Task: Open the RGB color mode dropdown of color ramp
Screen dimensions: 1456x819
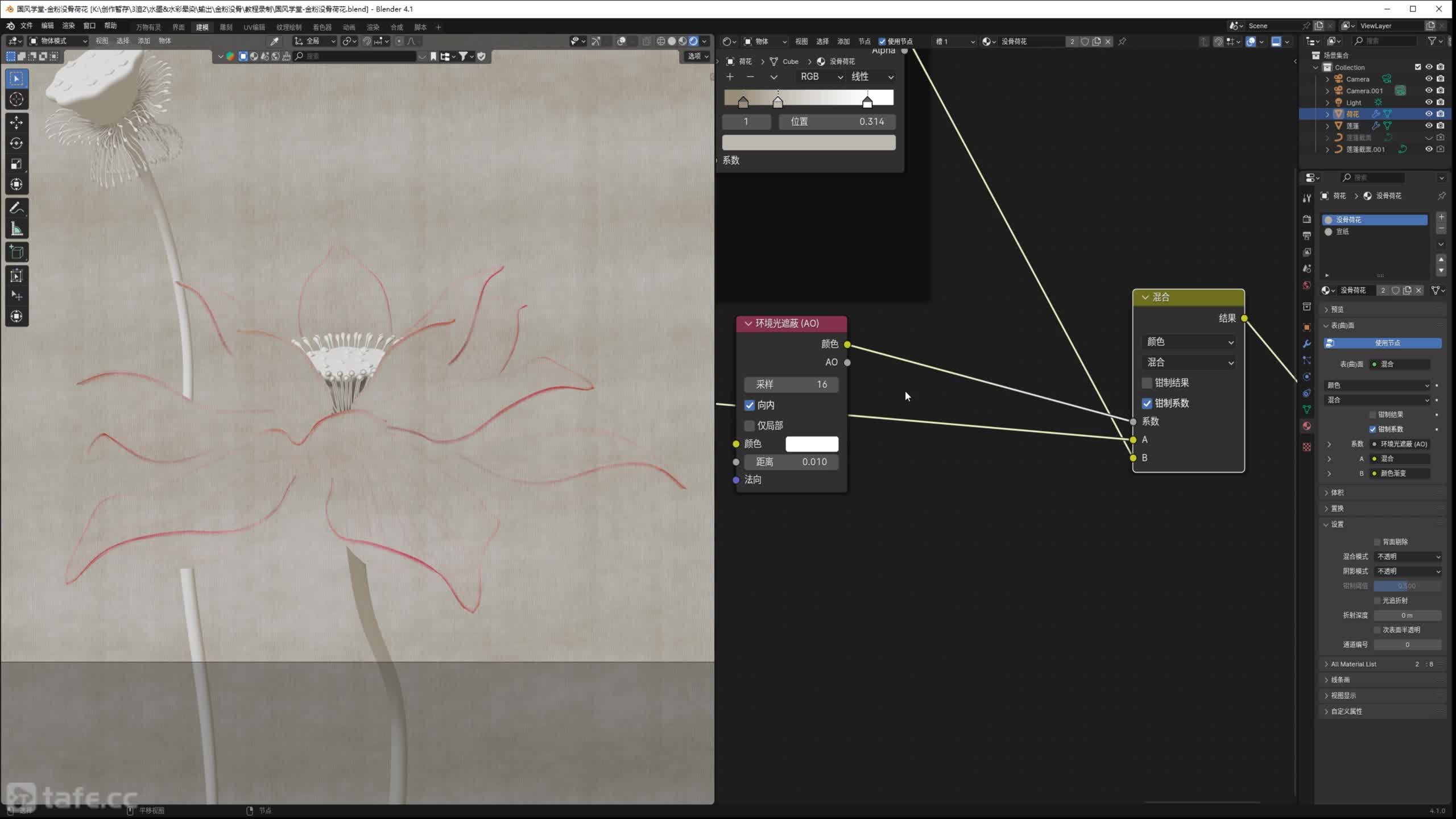Action: 820,77
